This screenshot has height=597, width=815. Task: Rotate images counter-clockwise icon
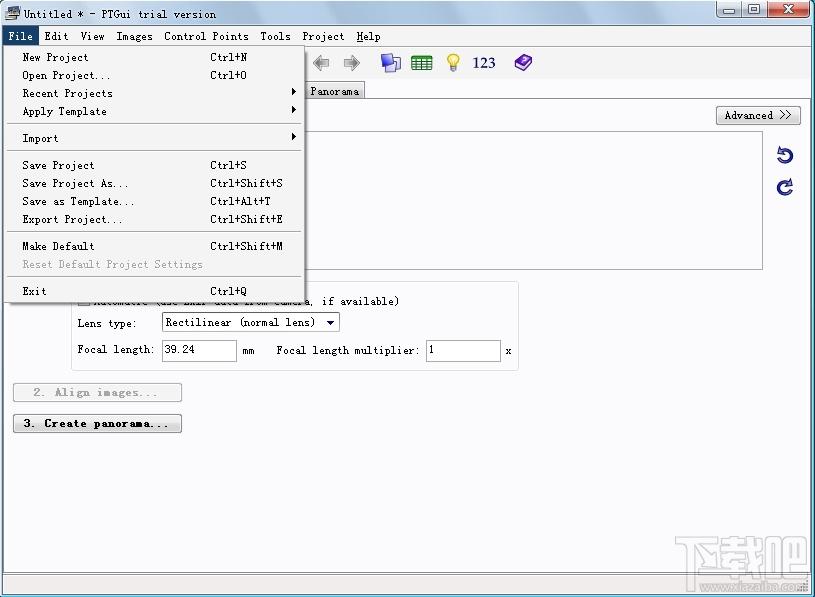(784, 155)
